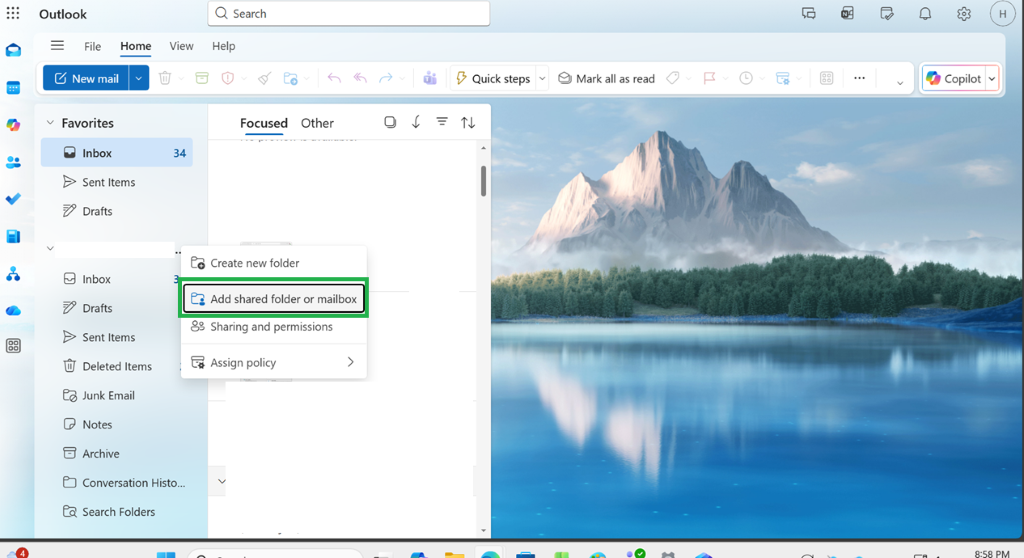Click the Move to folder icon
Viewport: 1024px width, 558px height.
291,78
